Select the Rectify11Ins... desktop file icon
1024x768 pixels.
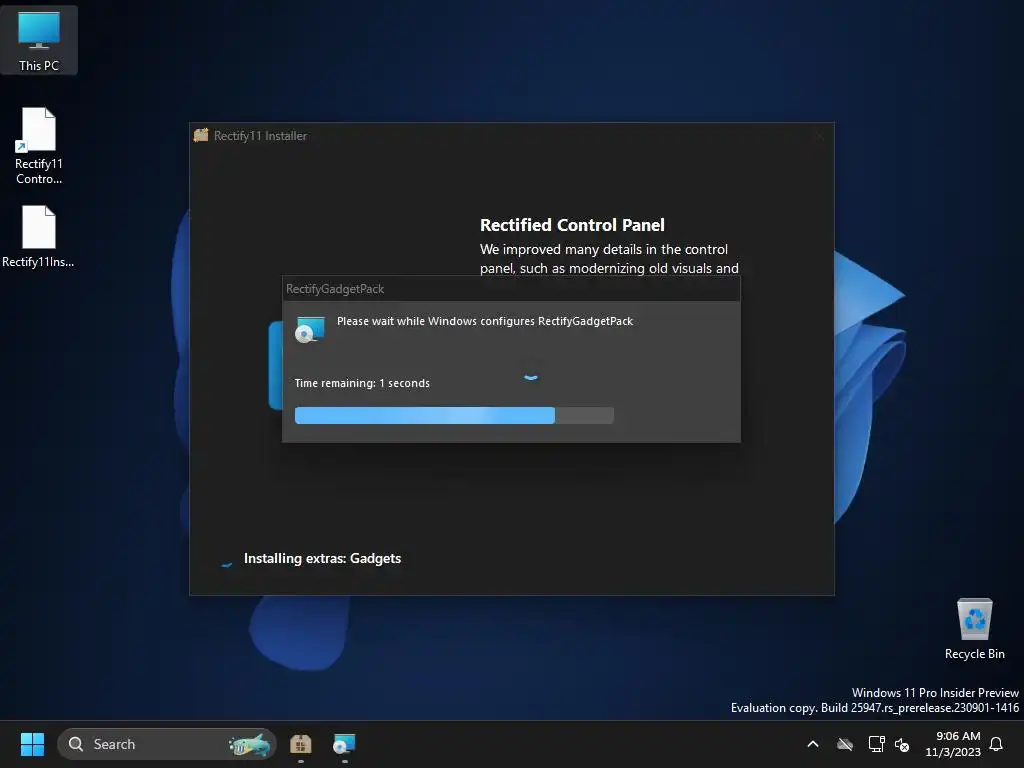(x=39, y=237)
